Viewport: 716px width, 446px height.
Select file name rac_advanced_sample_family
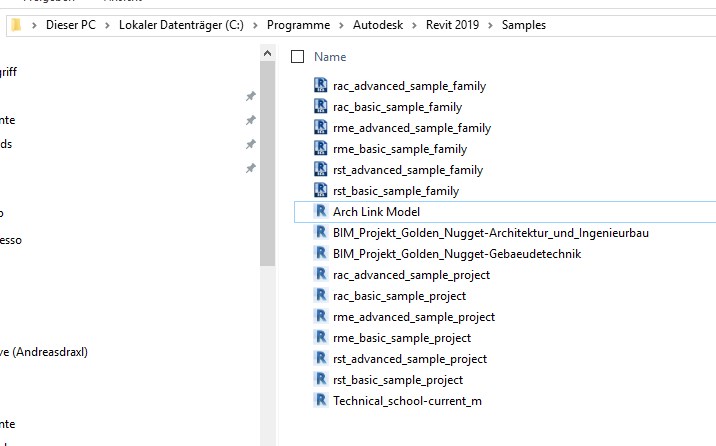(410, 86)
